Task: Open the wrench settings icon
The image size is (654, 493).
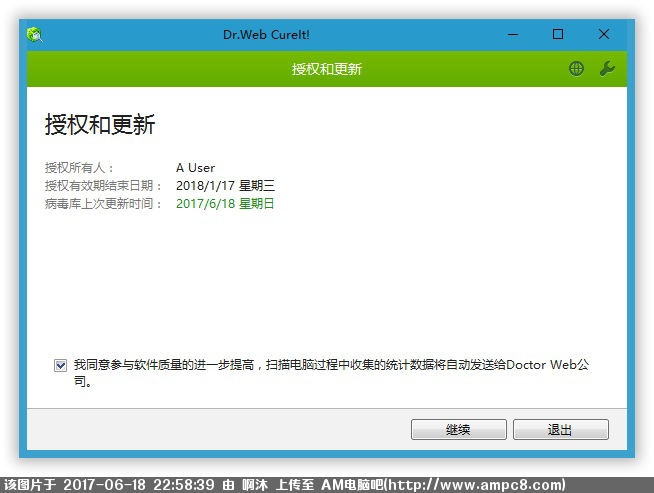Action: (607, 68)
